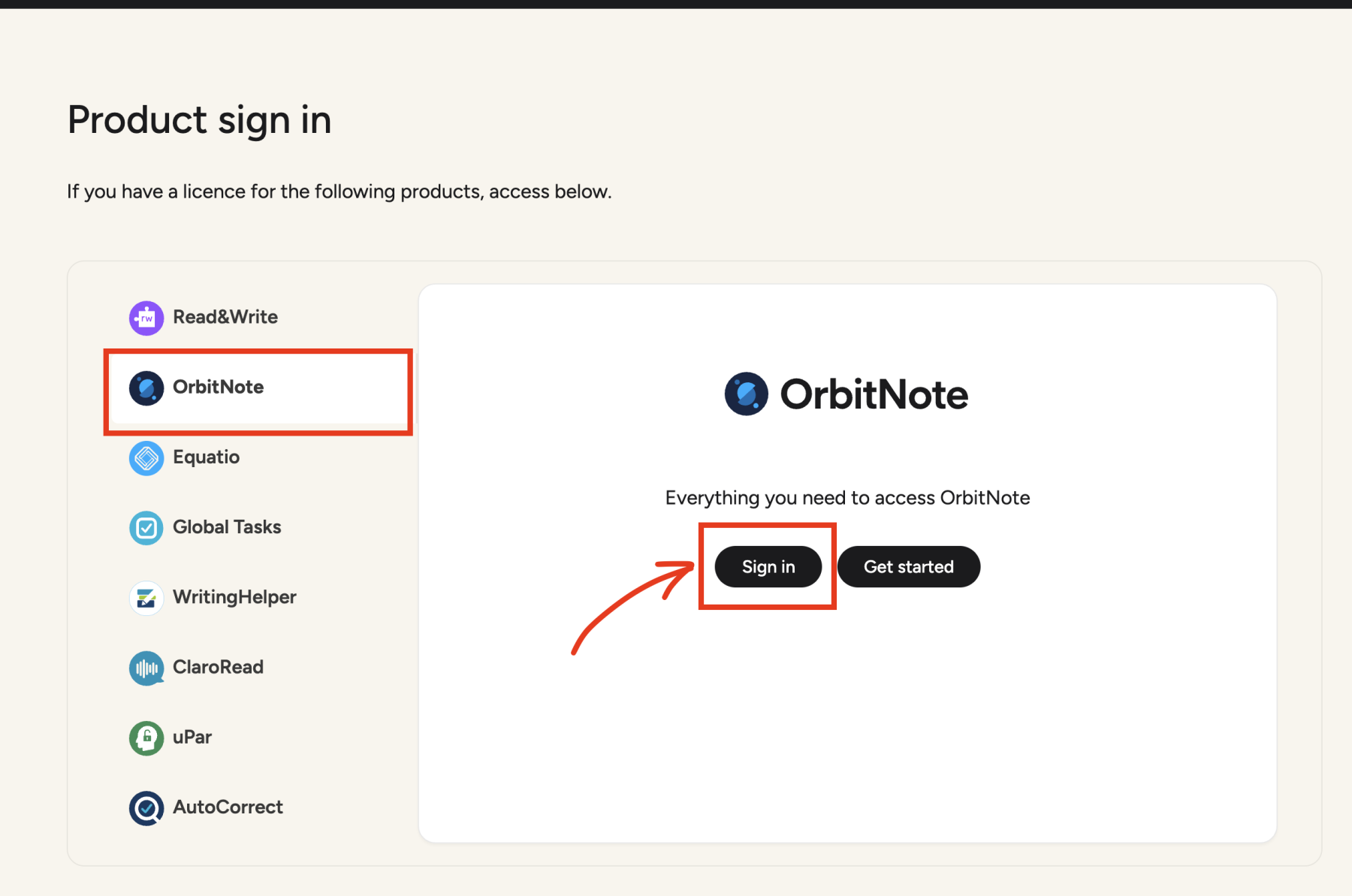The height and width of the screenshot is (896, 1352).
Task: Click the AutoCorrect magnifier icon
Action: tap(146, 807)
